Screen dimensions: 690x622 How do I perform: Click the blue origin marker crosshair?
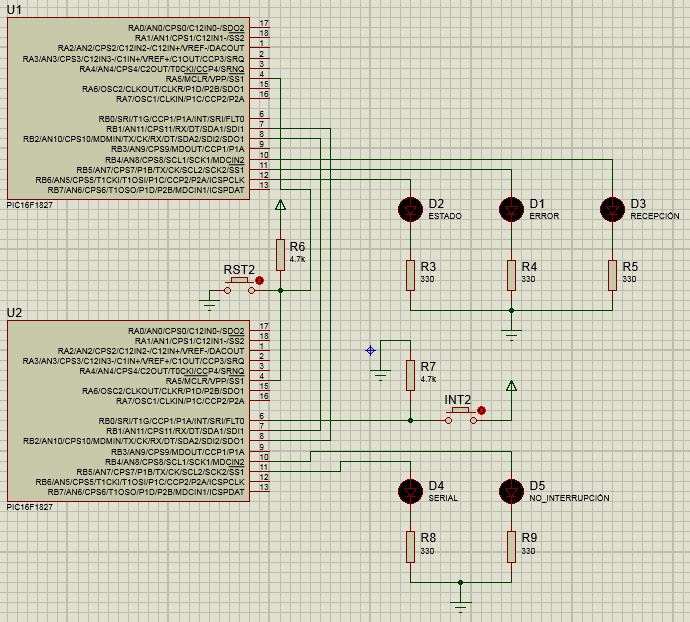point(371,350)
